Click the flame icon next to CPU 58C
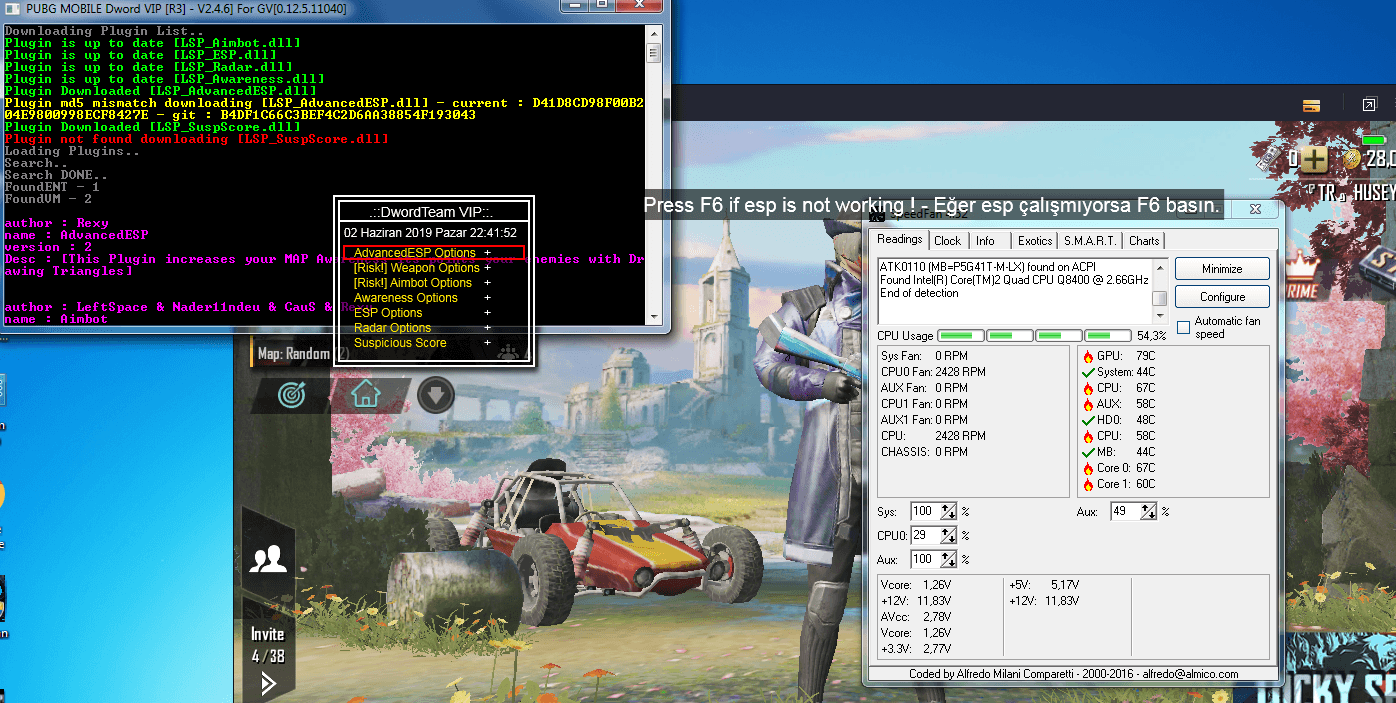The height and width of the screenshot is (703, 1396). coord(1088,436)
